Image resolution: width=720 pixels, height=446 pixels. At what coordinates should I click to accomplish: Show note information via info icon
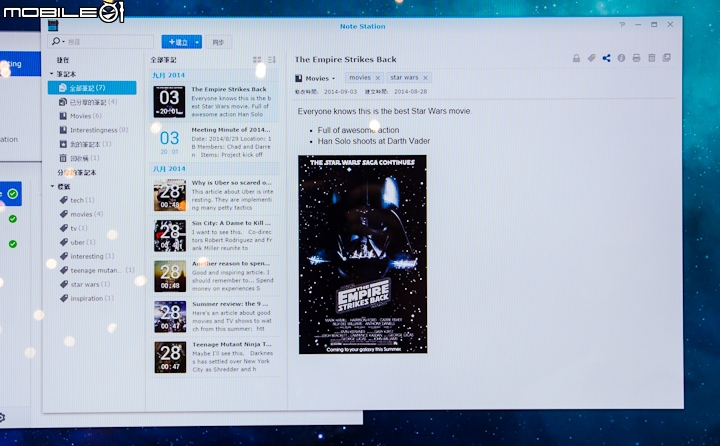tap(621, 58)
